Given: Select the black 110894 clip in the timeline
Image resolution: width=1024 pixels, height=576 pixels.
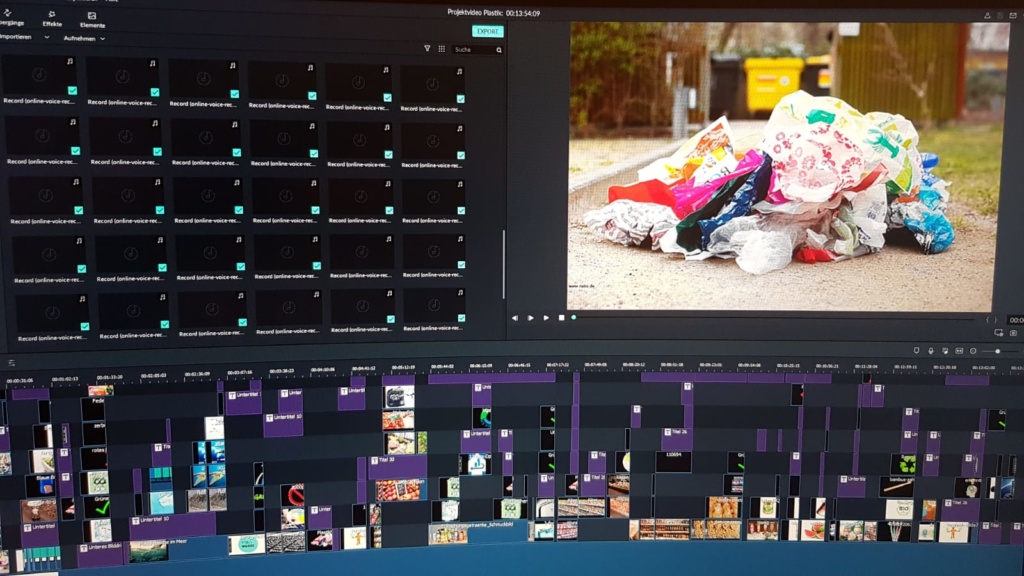Looking at the screenshot, I should [x=673, y=461].
